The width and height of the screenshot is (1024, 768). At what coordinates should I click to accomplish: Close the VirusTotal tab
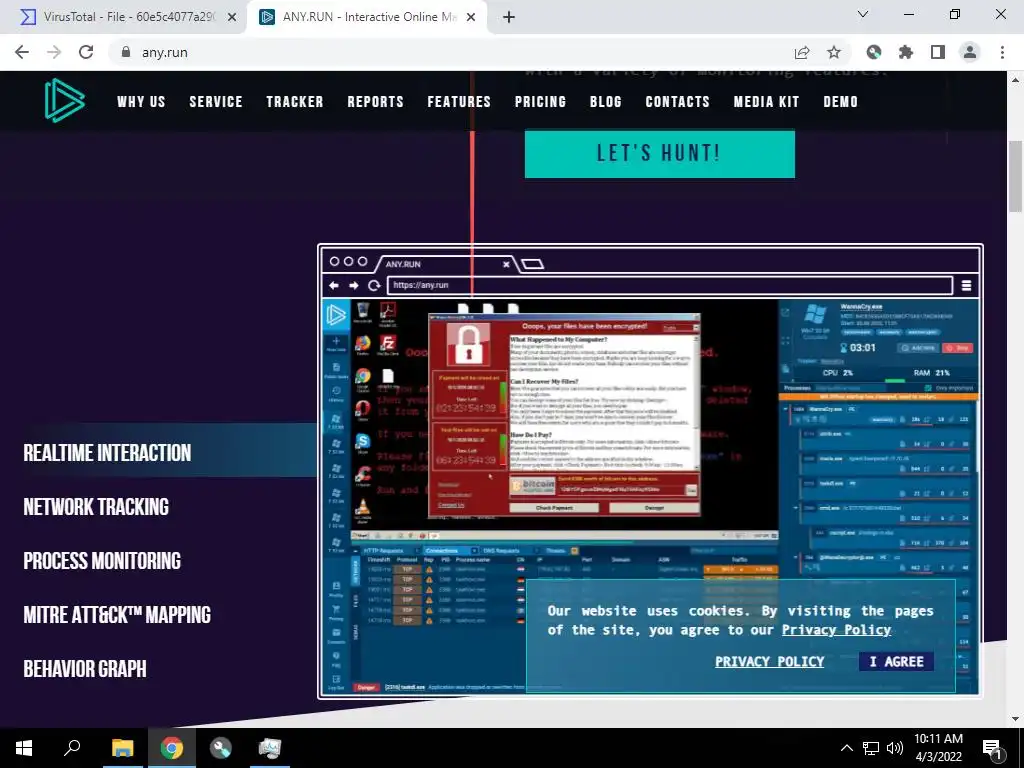pyautogui.click(x=232, y=17)
